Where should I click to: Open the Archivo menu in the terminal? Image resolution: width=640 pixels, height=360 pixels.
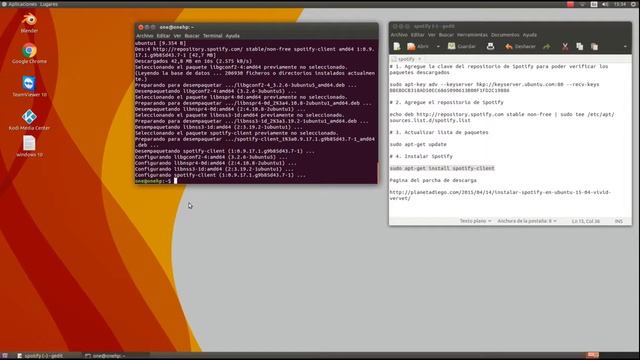(x=144, y=36)
